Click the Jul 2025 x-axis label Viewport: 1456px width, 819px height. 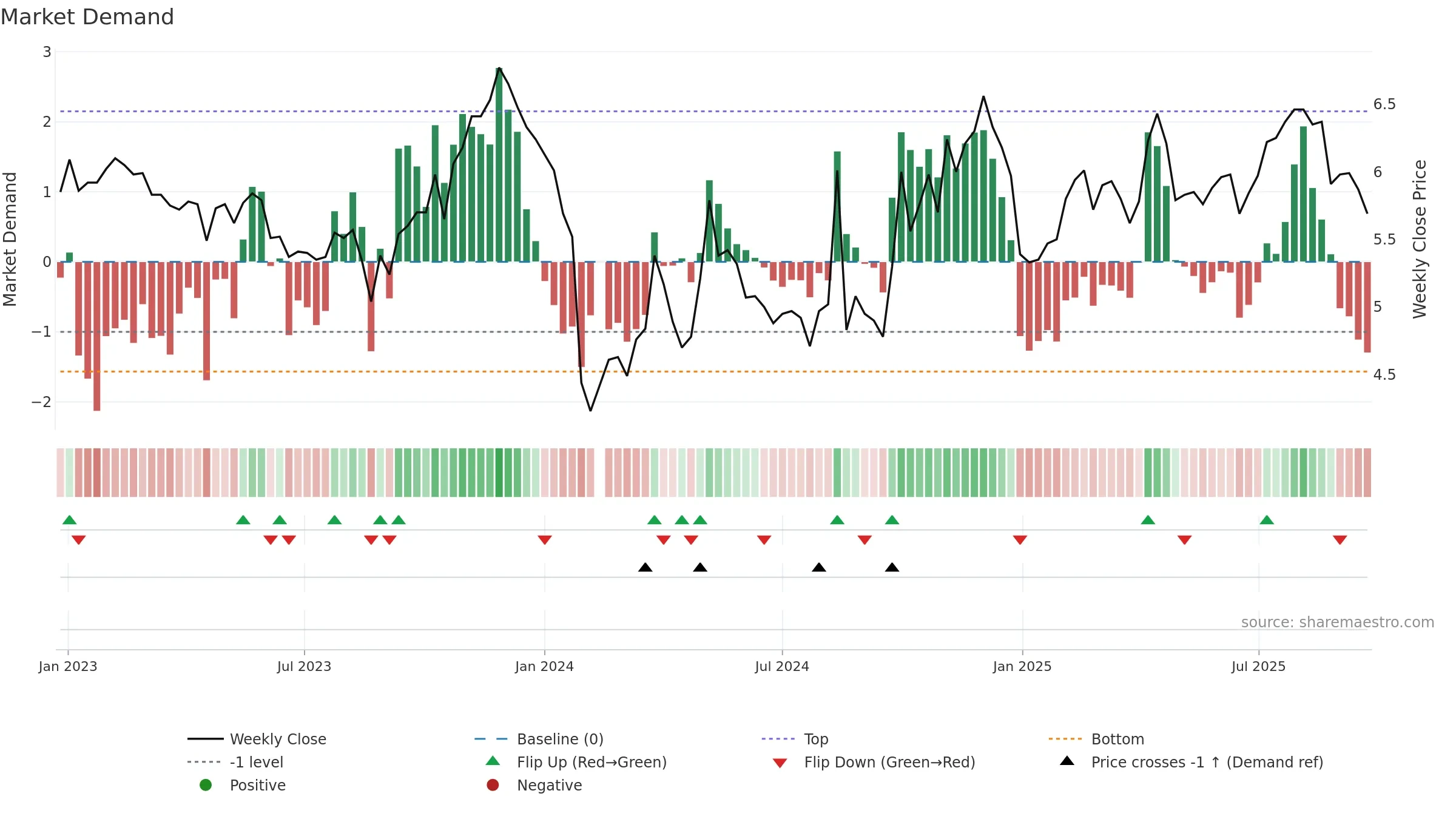click(x=1258, y=666)
